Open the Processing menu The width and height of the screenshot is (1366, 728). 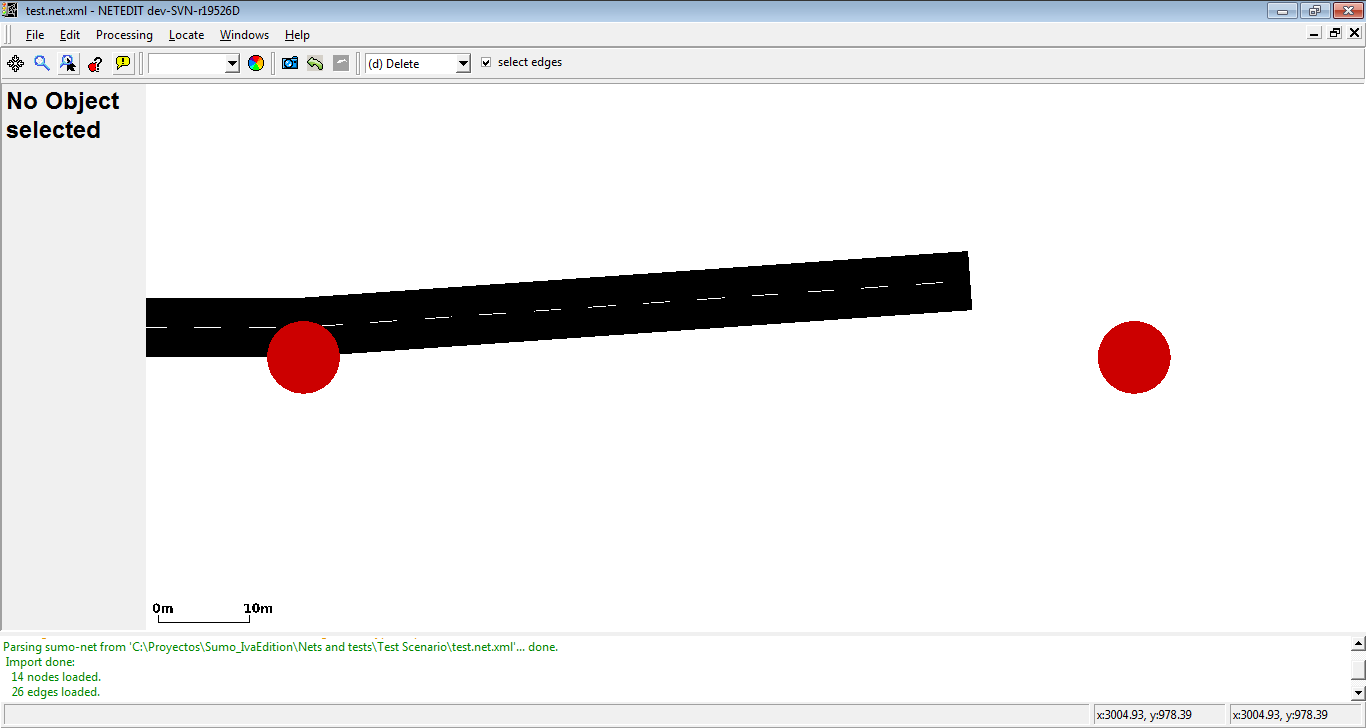click(x=124, y=35)
